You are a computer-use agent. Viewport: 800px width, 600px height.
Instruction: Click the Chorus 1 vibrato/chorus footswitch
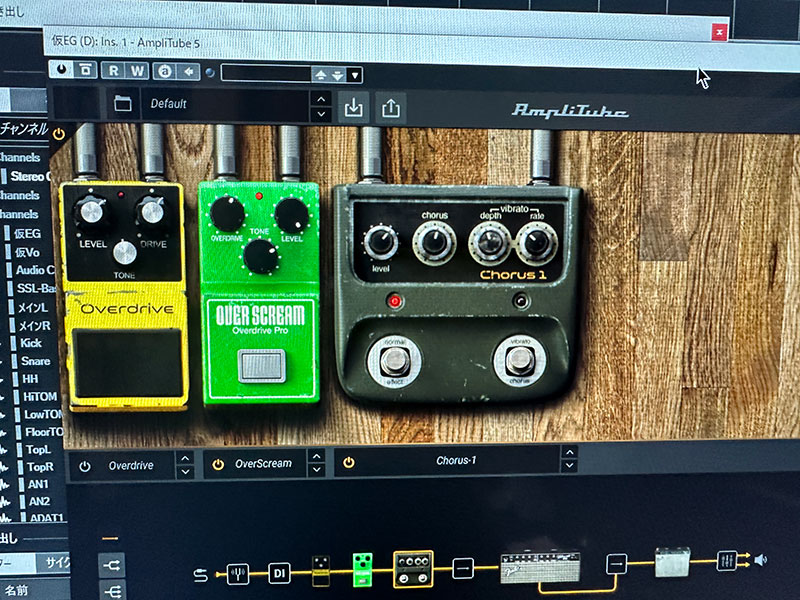coord(520,360)
